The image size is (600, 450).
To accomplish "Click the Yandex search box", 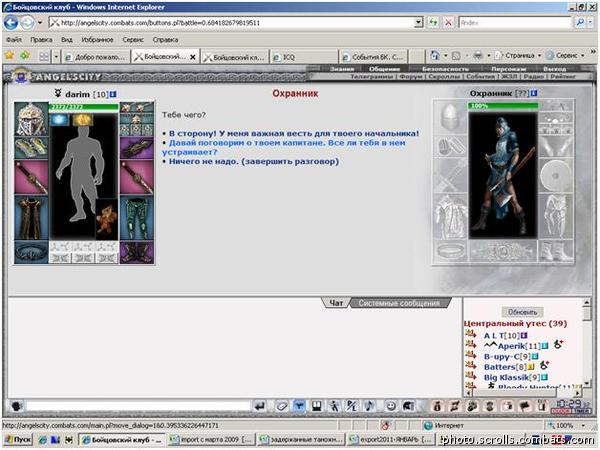I will [515, 23].
